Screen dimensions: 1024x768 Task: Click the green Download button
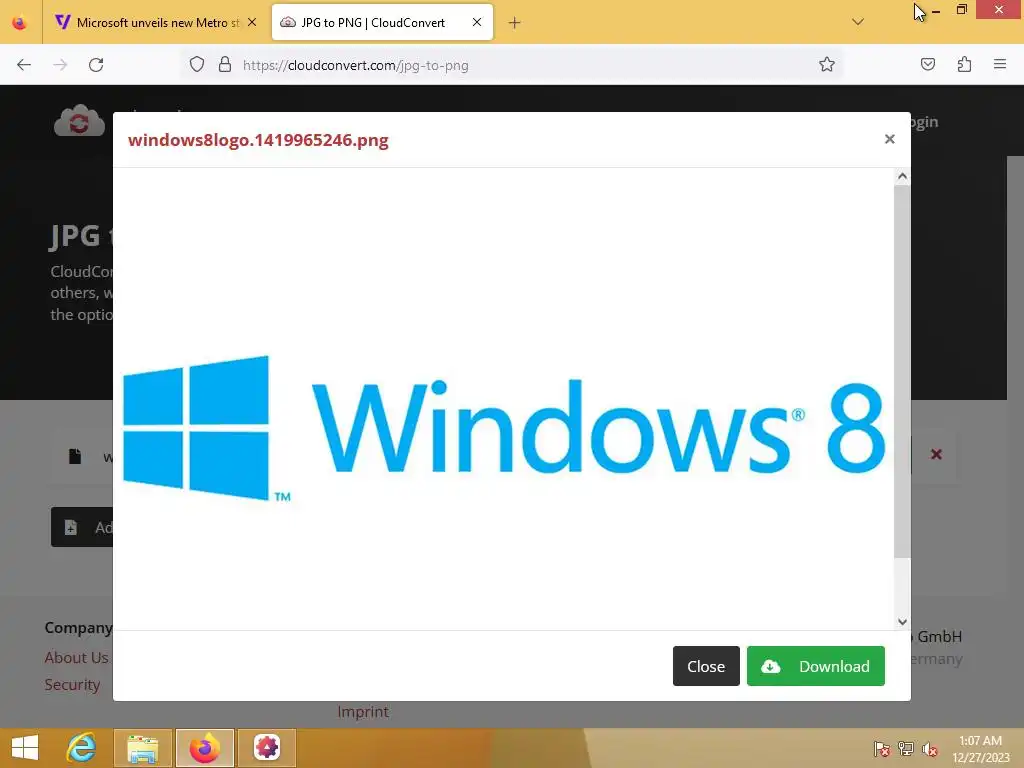816,666
